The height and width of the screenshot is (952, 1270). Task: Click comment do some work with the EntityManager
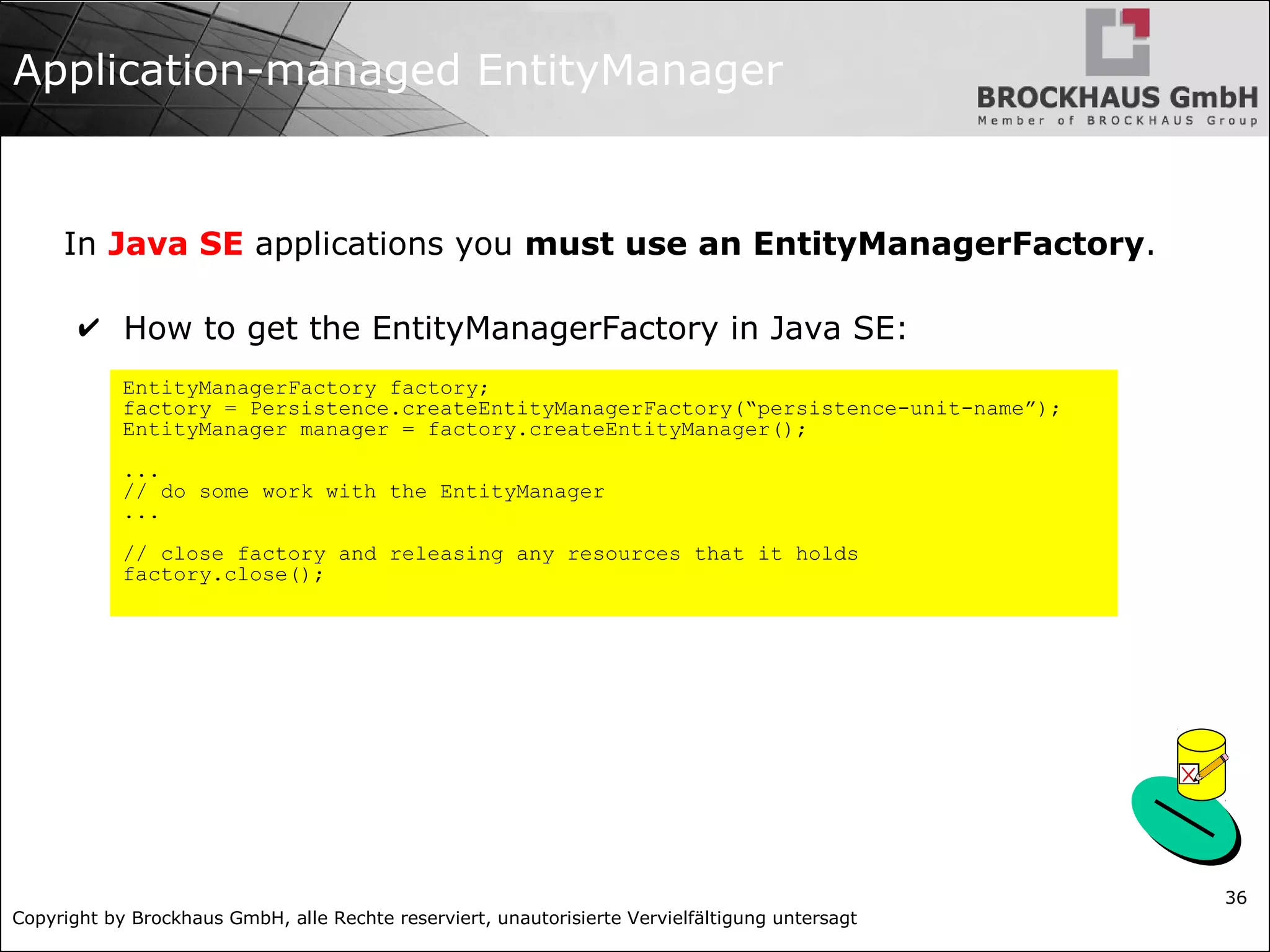(364, 492)
